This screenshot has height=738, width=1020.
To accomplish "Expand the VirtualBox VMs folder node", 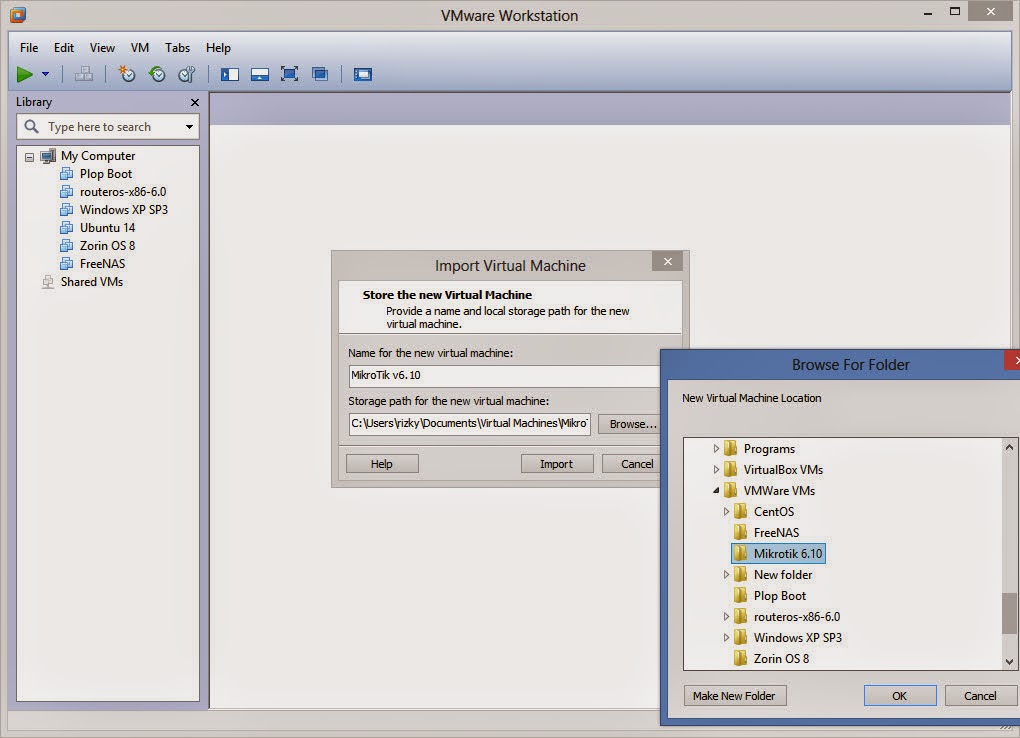I will pyautogui.click(x=716, y=469).
